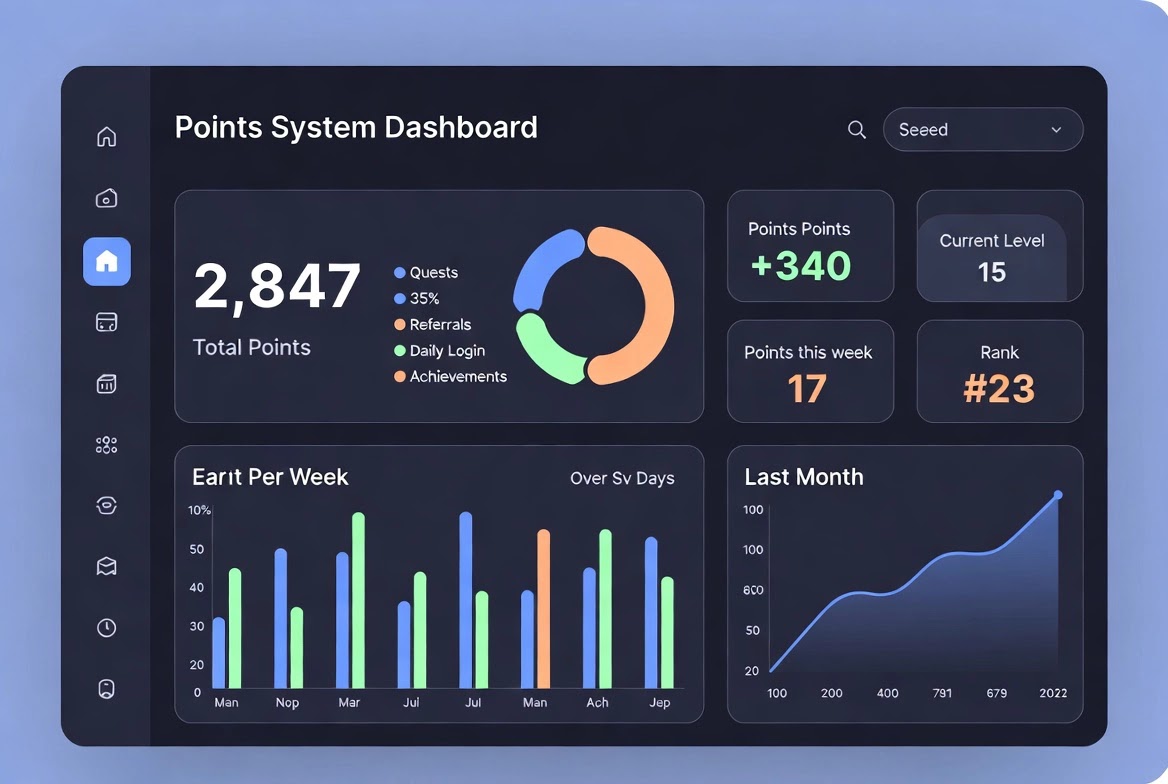Toggle the Daily Login legend entry
1168x784 pixels.
pyautogui.click(x=439, y=351)
